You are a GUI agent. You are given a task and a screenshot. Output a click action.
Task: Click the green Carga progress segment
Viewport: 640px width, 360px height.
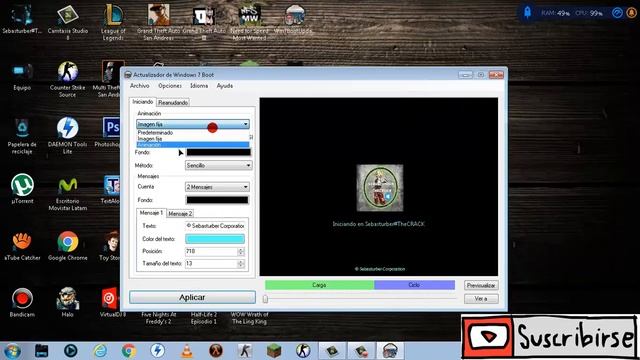pyautogui.click(x=320, y=285)
